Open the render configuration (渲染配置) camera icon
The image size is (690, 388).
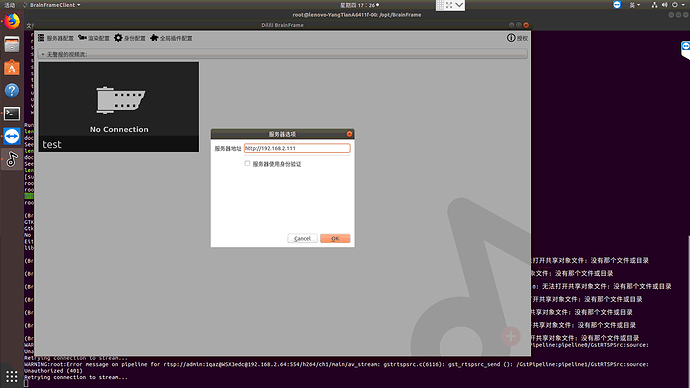[x=94, y=38]
